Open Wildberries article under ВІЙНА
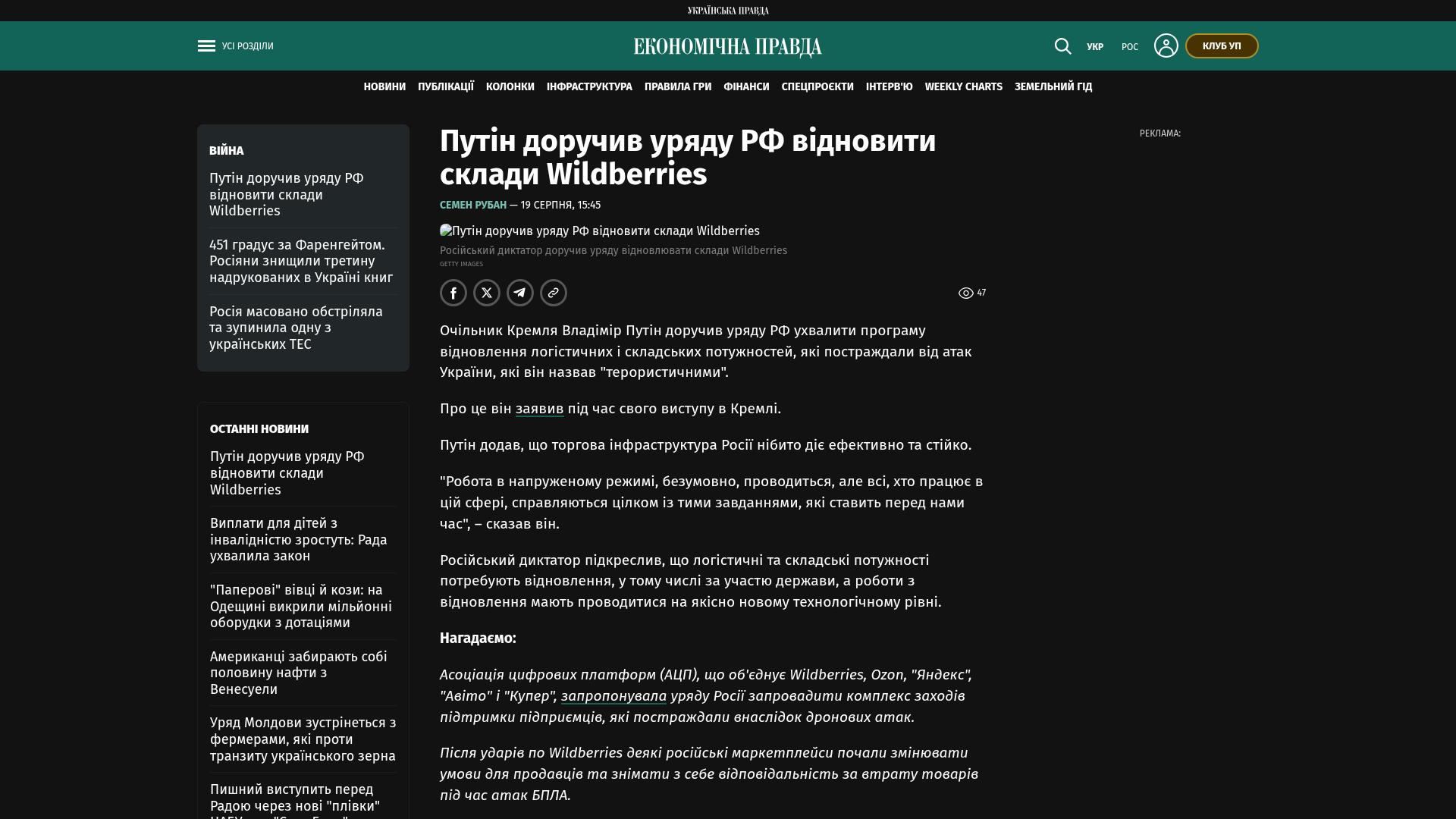1456x819 pixels. [x=287, y=195]
